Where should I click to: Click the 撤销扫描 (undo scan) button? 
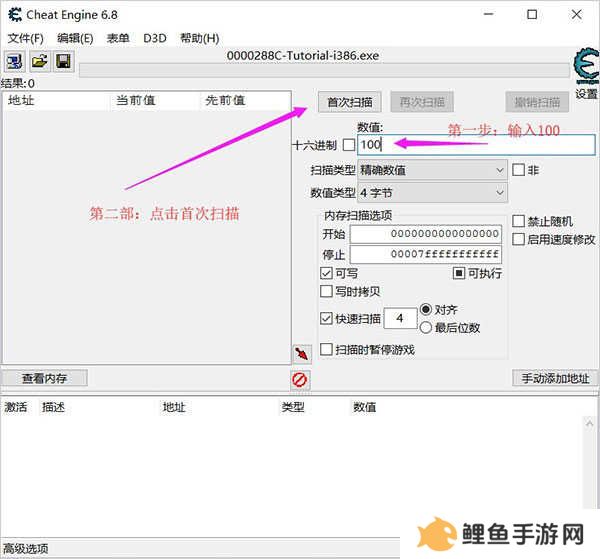[x=537, y=102]
